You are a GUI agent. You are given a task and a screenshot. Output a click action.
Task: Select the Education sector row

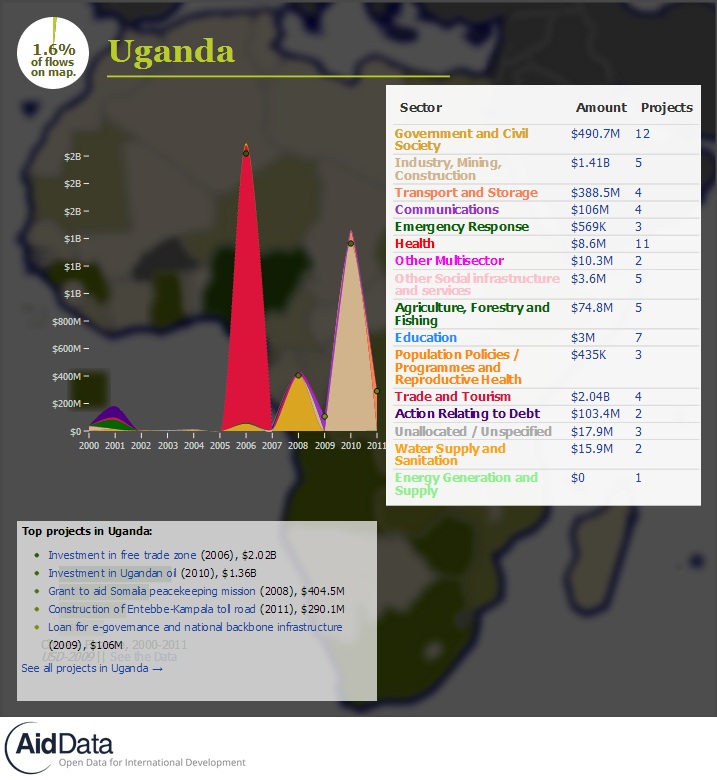pyautogui.click(x=426, y=337)
